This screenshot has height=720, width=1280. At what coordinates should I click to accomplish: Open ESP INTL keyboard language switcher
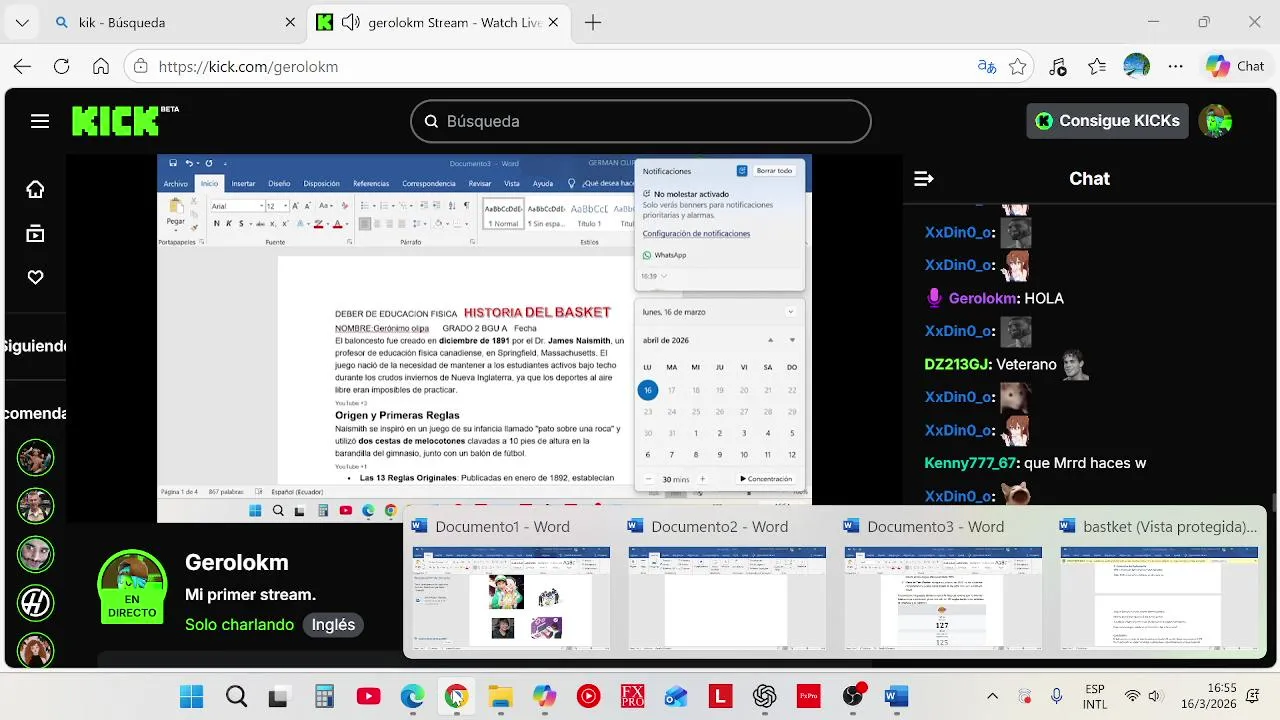pos(1095,696)
